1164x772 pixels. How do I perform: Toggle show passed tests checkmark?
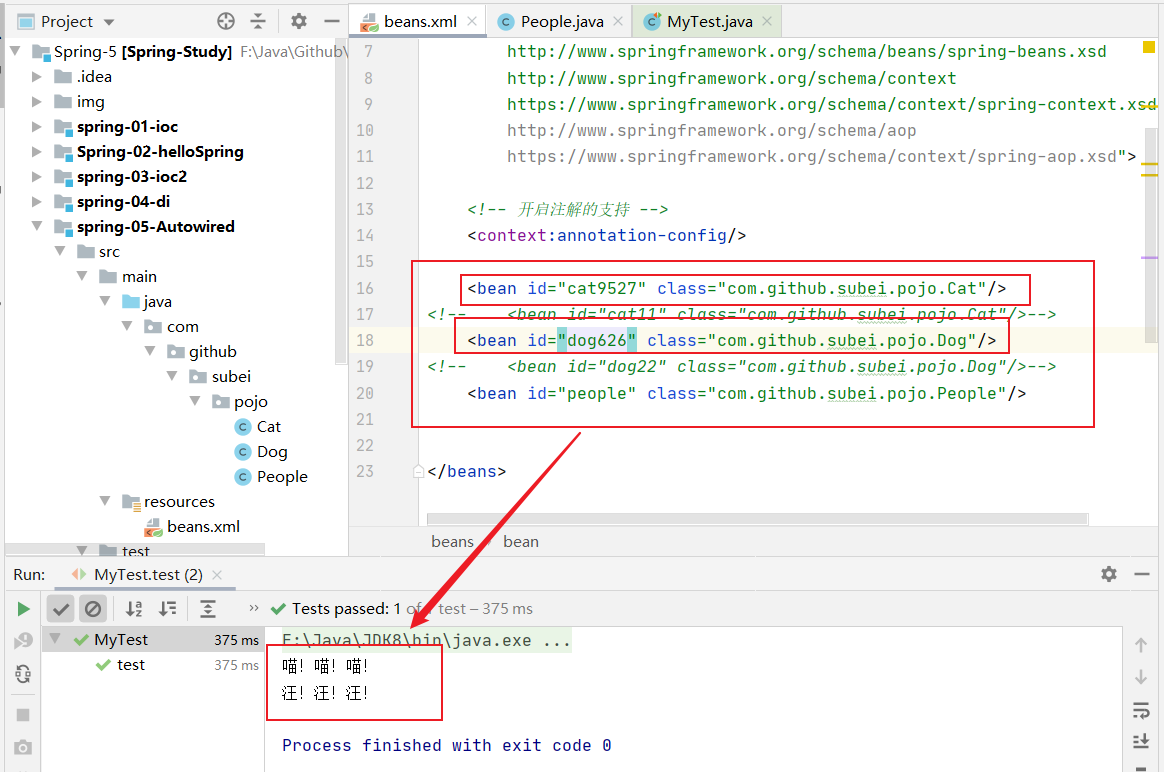pyautogui.click(x=61, y=609)
